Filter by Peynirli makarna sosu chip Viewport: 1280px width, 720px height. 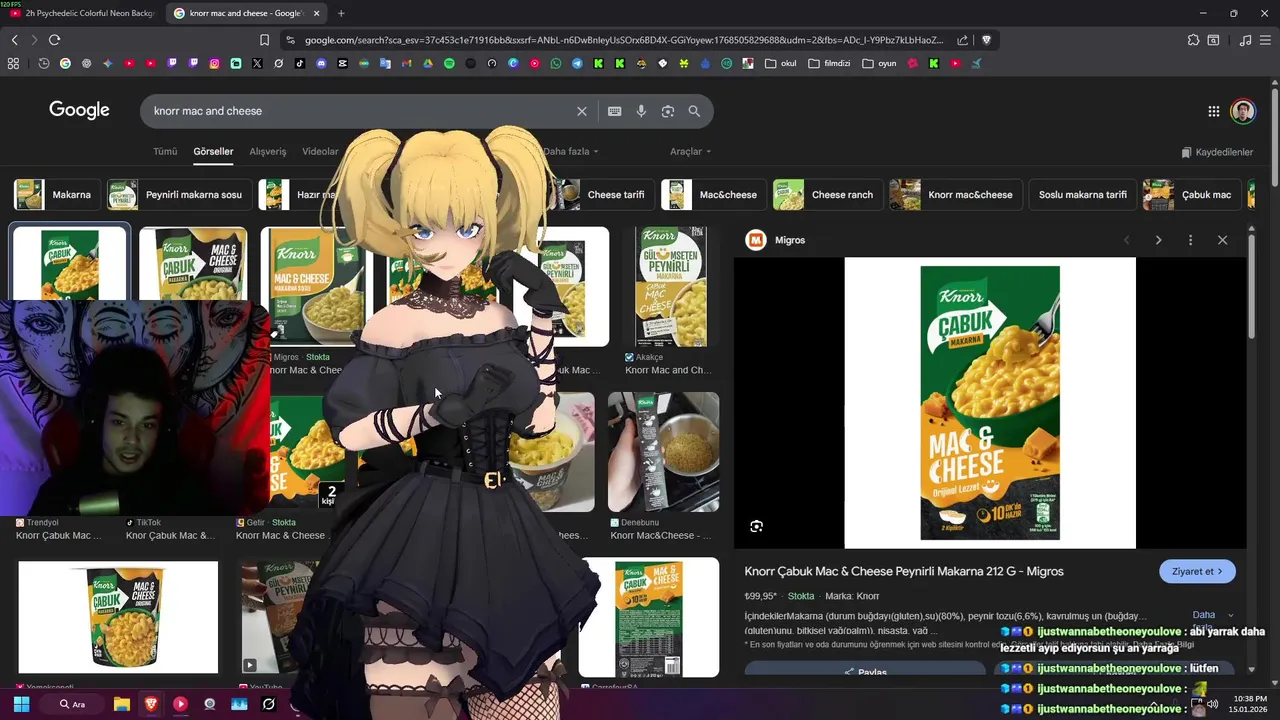[180, 195]
